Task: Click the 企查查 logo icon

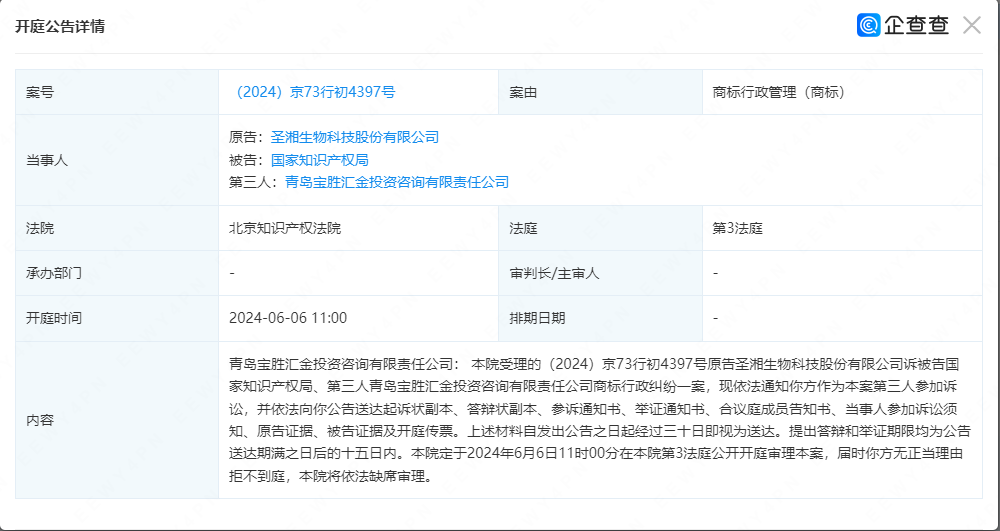Action: pyautogui.click(x=868, y=25)
